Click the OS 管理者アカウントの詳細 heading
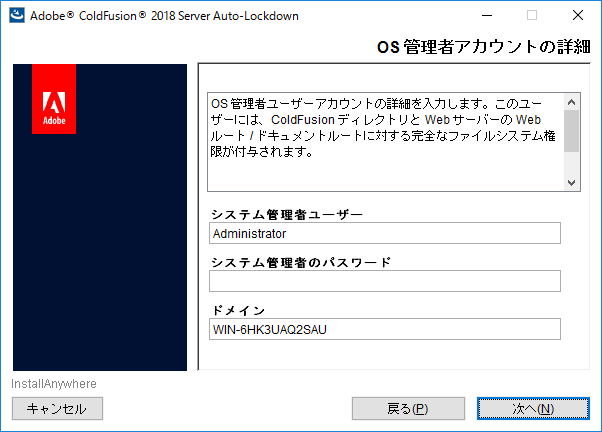This screenshot has width=602, height=432. point(483,47)
